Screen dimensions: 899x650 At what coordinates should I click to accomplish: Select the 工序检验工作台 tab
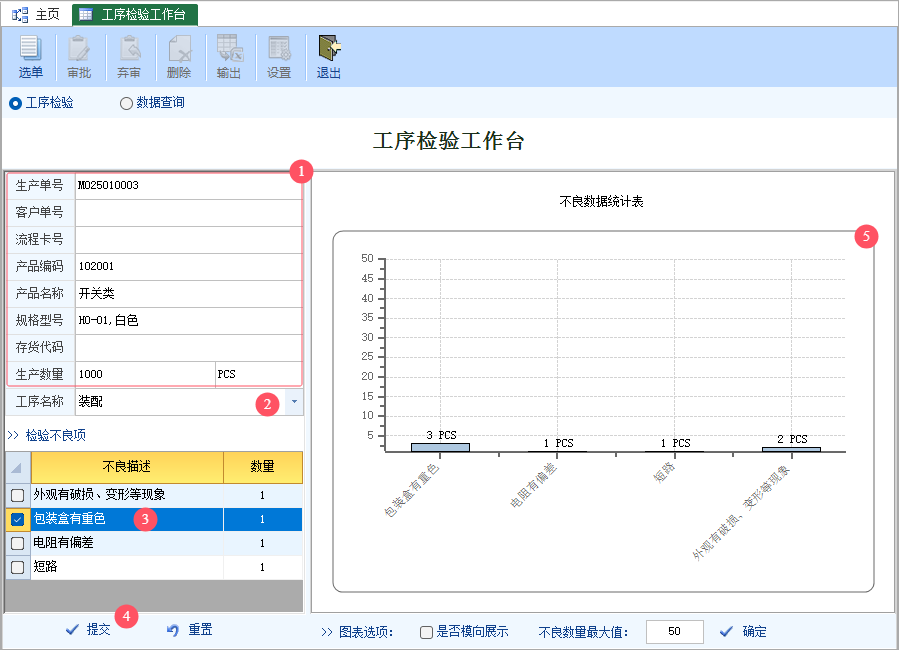[x=135, y=15]
